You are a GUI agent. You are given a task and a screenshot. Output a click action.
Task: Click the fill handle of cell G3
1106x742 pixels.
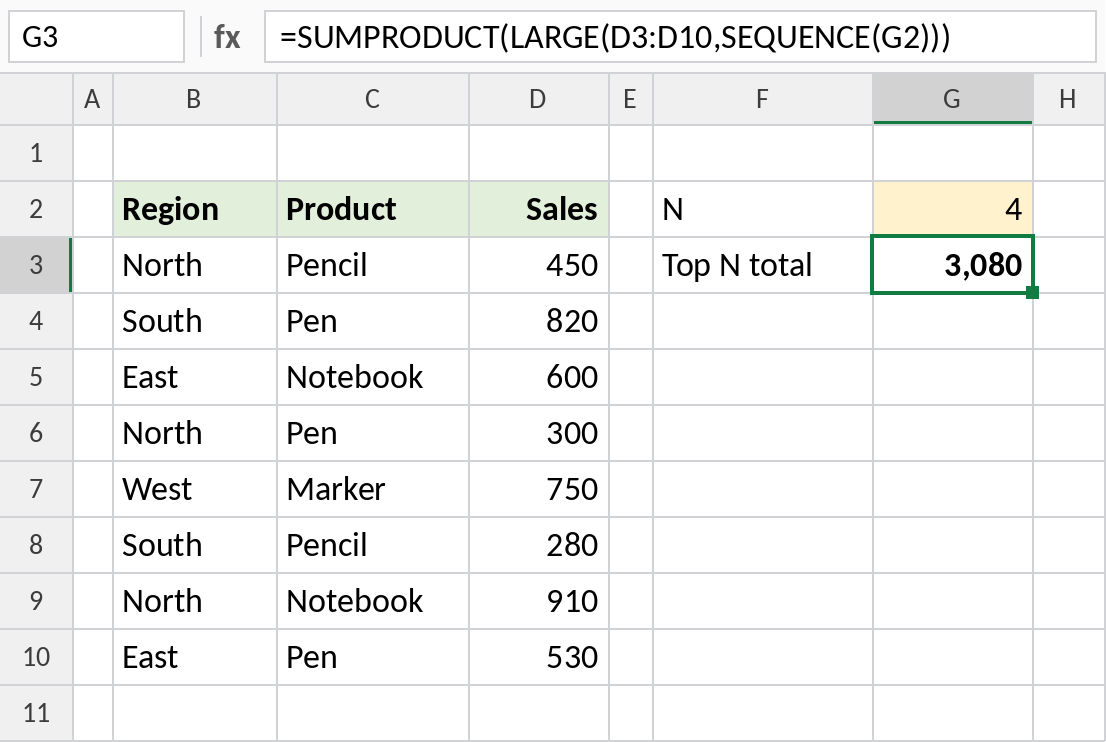click(1033, 292)
